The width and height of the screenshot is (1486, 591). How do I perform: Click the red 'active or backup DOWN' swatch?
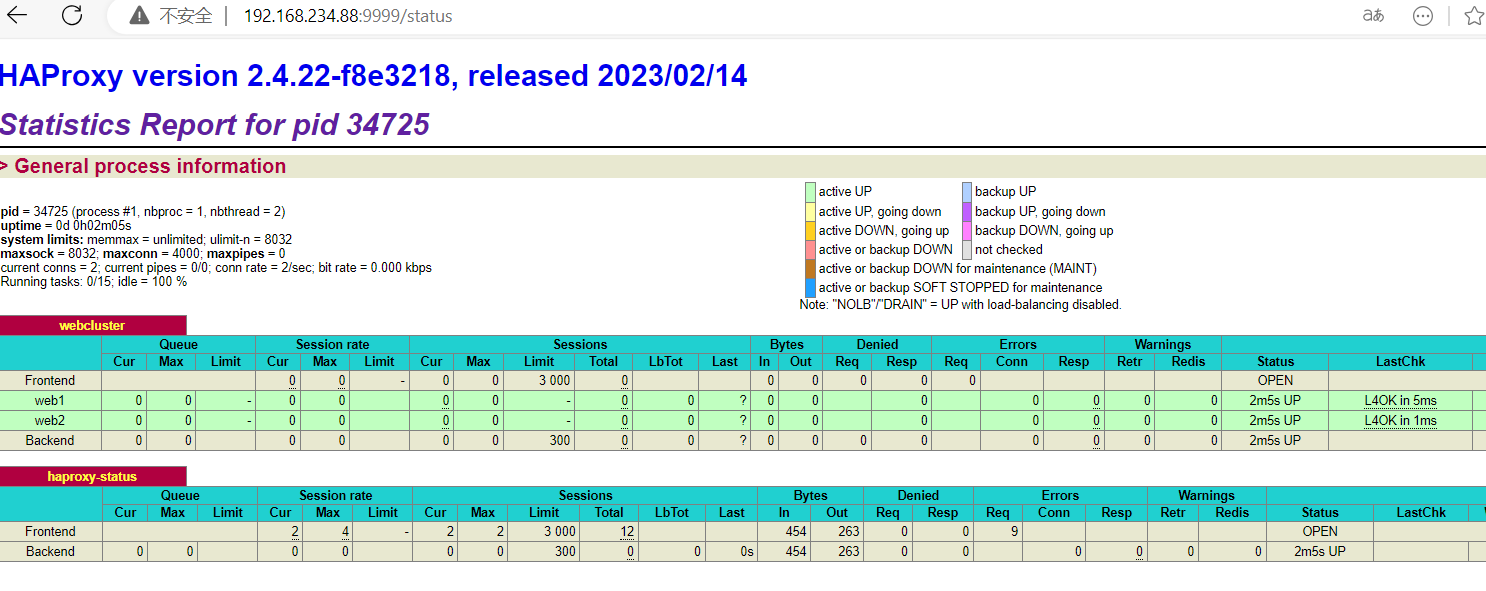coord(810,249)
